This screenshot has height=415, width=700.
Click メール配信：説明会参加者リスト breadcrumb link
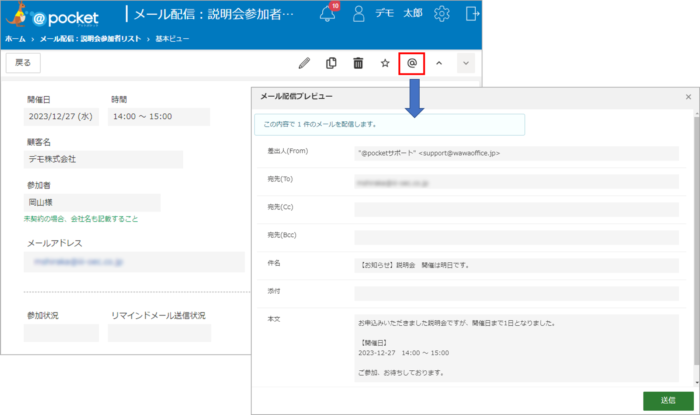point(90,39)
